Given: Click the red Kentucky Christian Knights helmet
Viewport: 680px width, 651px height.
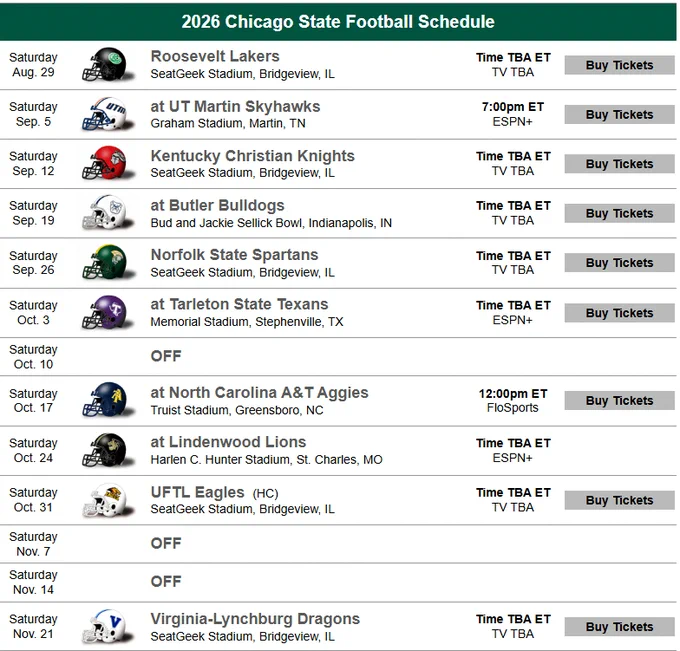Looking at the screenshot, I should tap(108, 164).
